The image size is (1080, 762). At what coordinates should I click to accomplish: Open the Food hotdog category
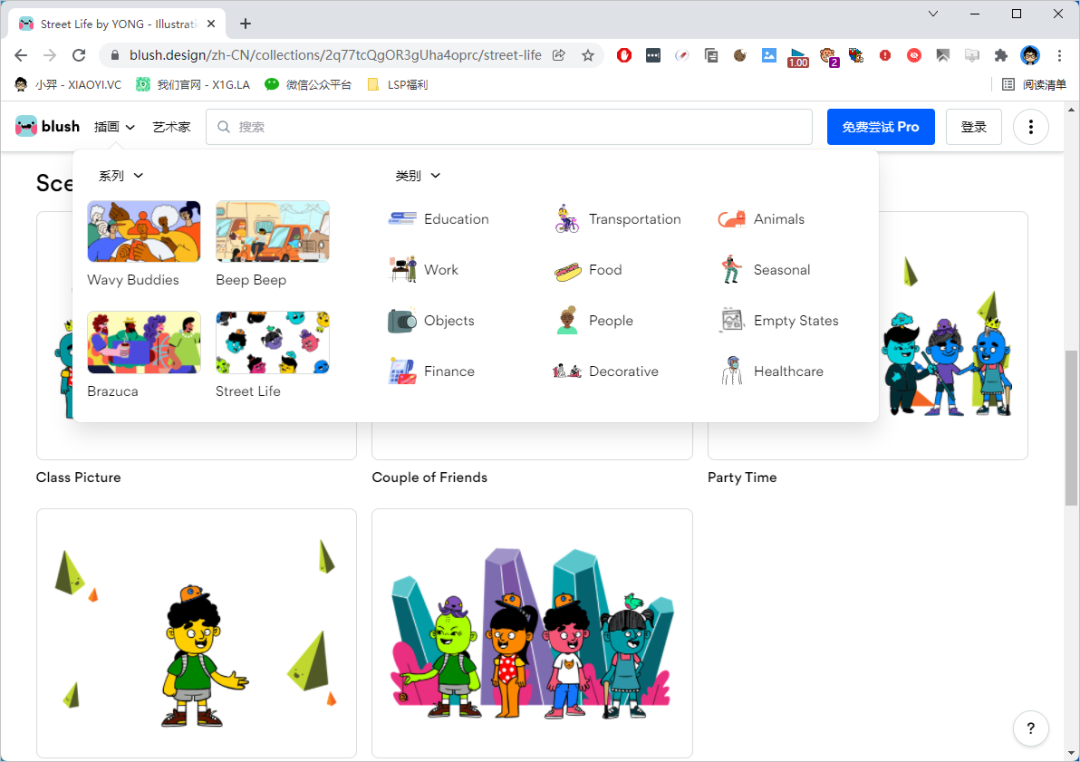coord(588,270)
